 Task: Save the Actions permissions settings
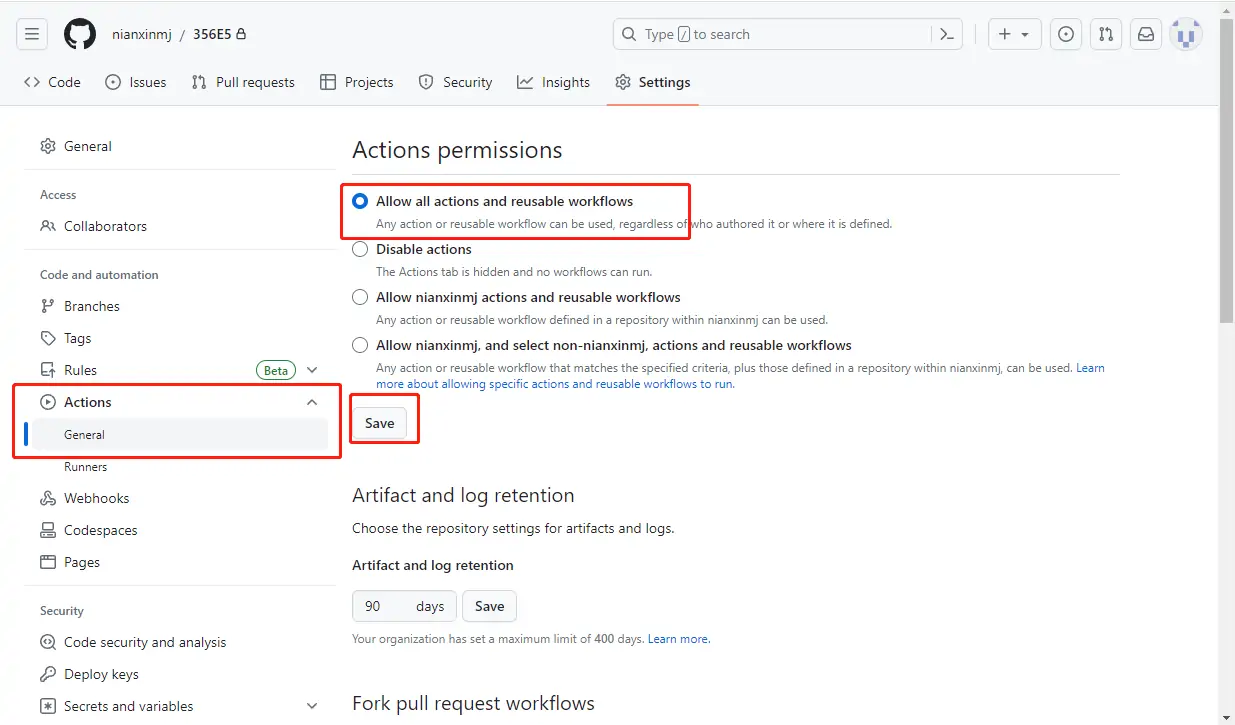380,423
